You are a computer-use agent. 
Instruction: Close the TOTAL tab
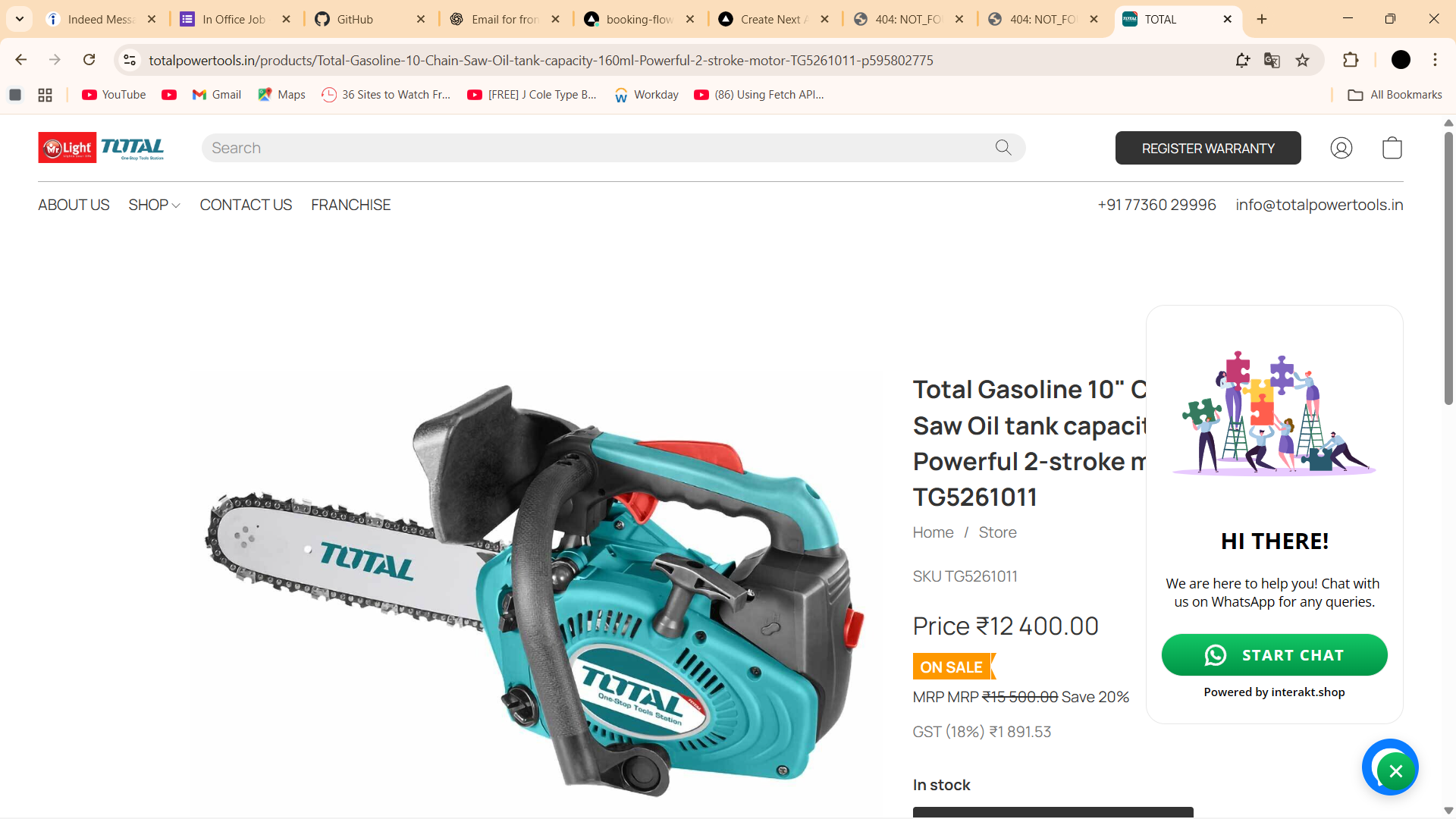1228,19
